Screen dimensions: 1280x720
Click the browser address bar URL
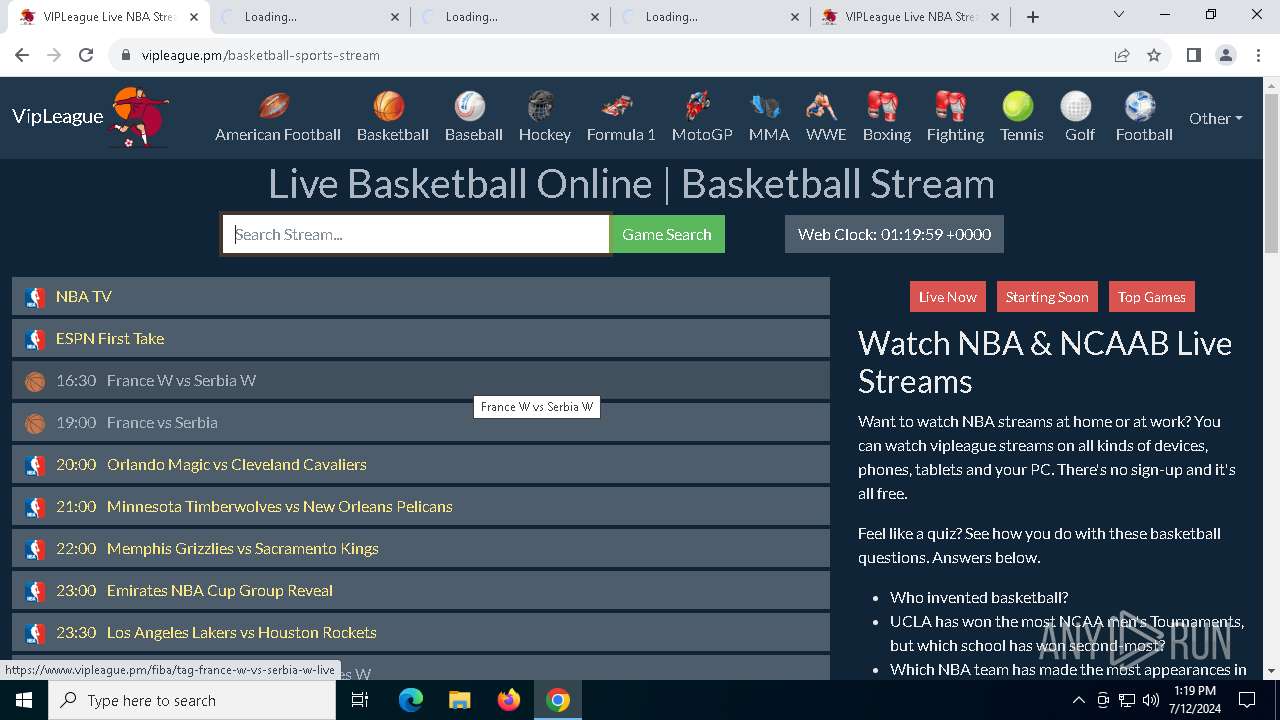[x=261, y=55]
